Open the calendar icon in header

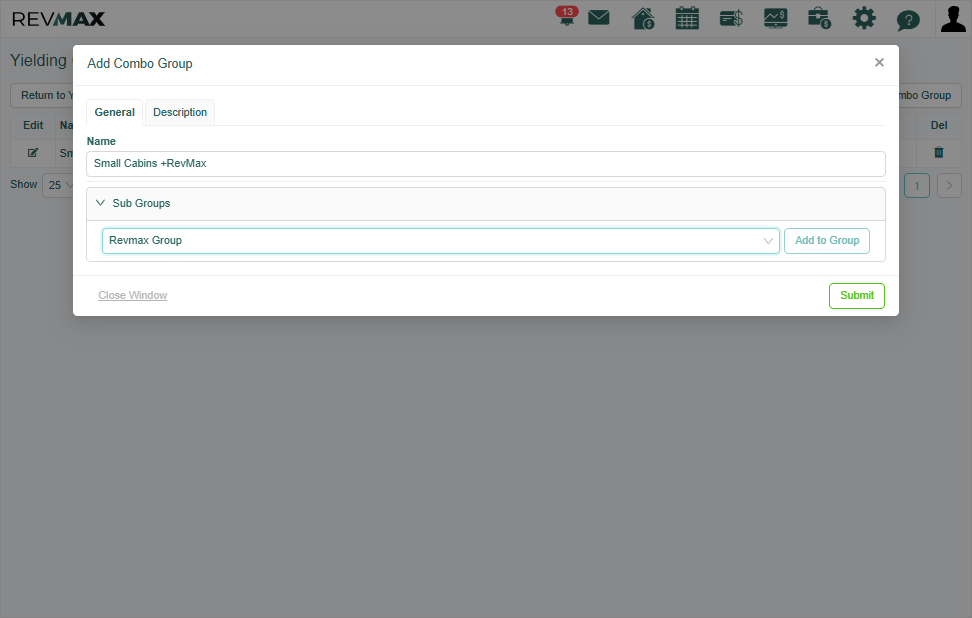coord(687,19)
